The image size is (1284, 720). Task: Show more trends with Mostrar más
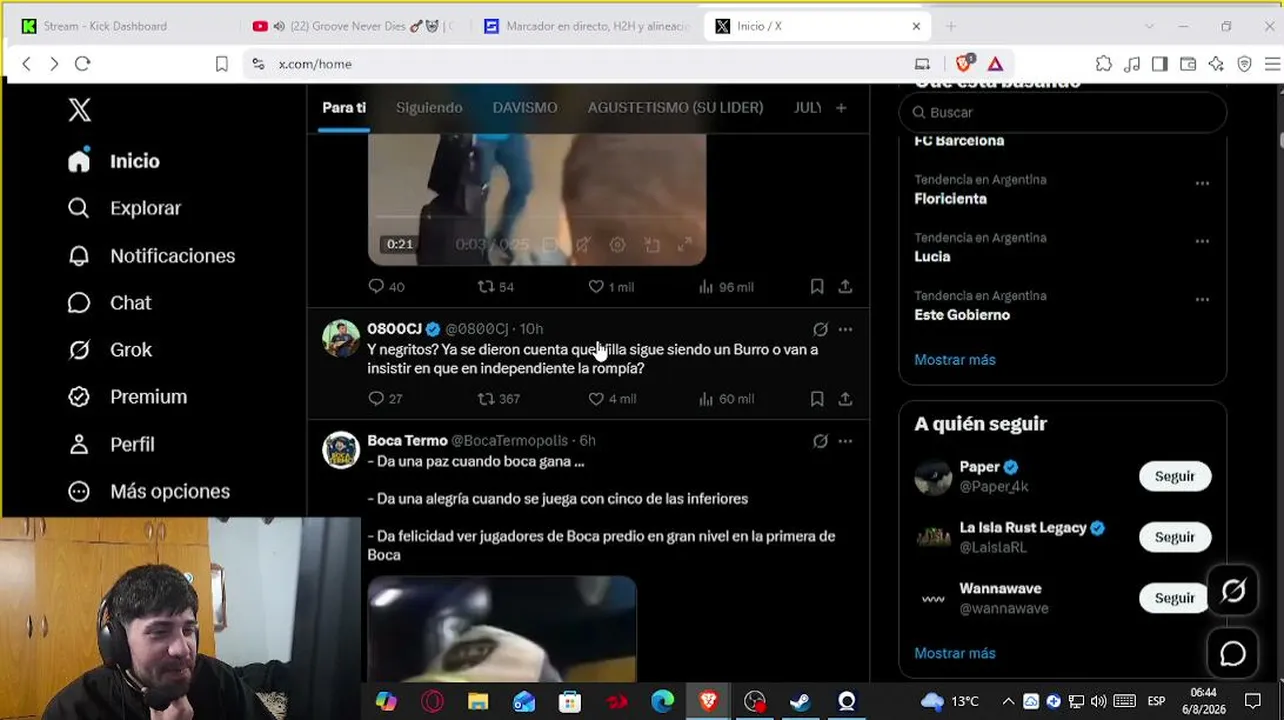(955, 360)
